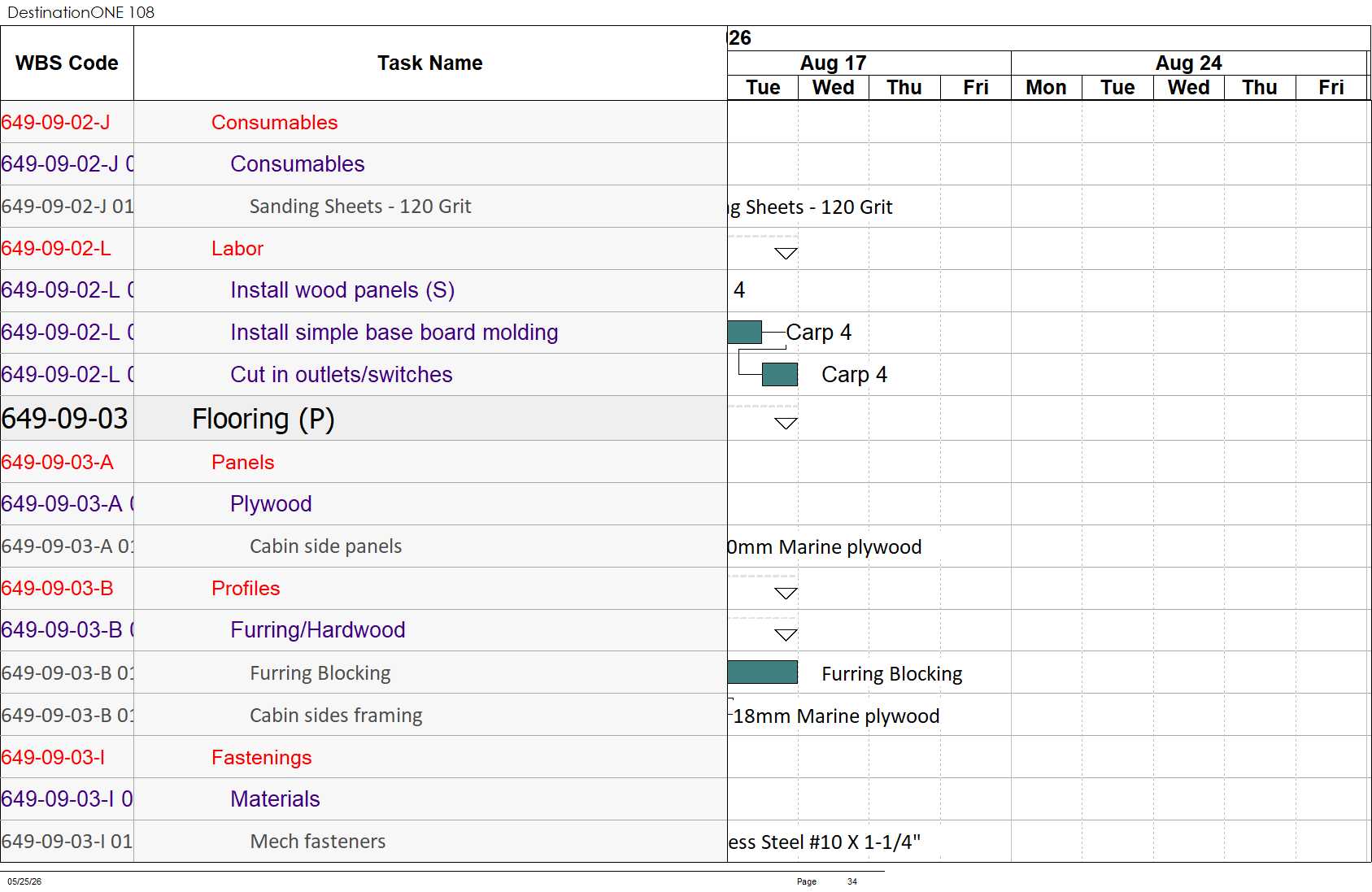Select Furring Blocking task name in the table
Screen dimensions: 1372x892
pyautogui.click(x=320, y=673)
